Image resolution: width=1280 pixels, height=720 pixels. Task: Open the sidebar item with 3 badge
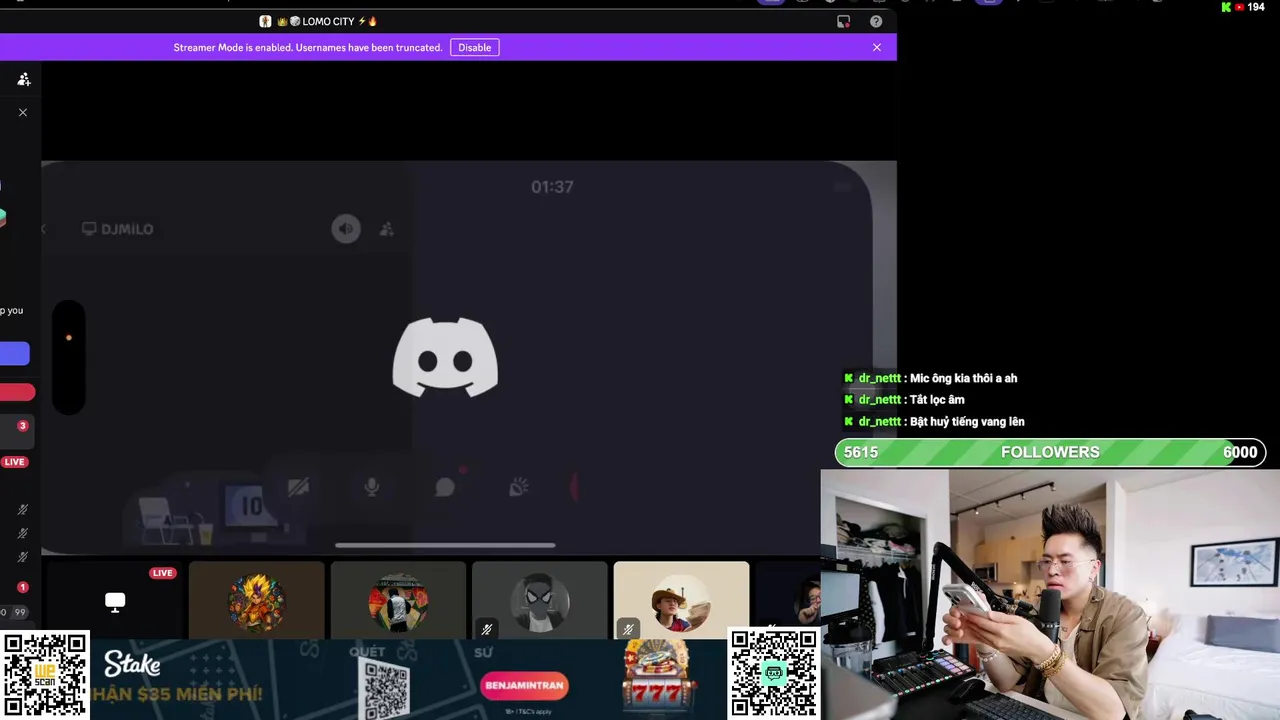click(18, 432)
